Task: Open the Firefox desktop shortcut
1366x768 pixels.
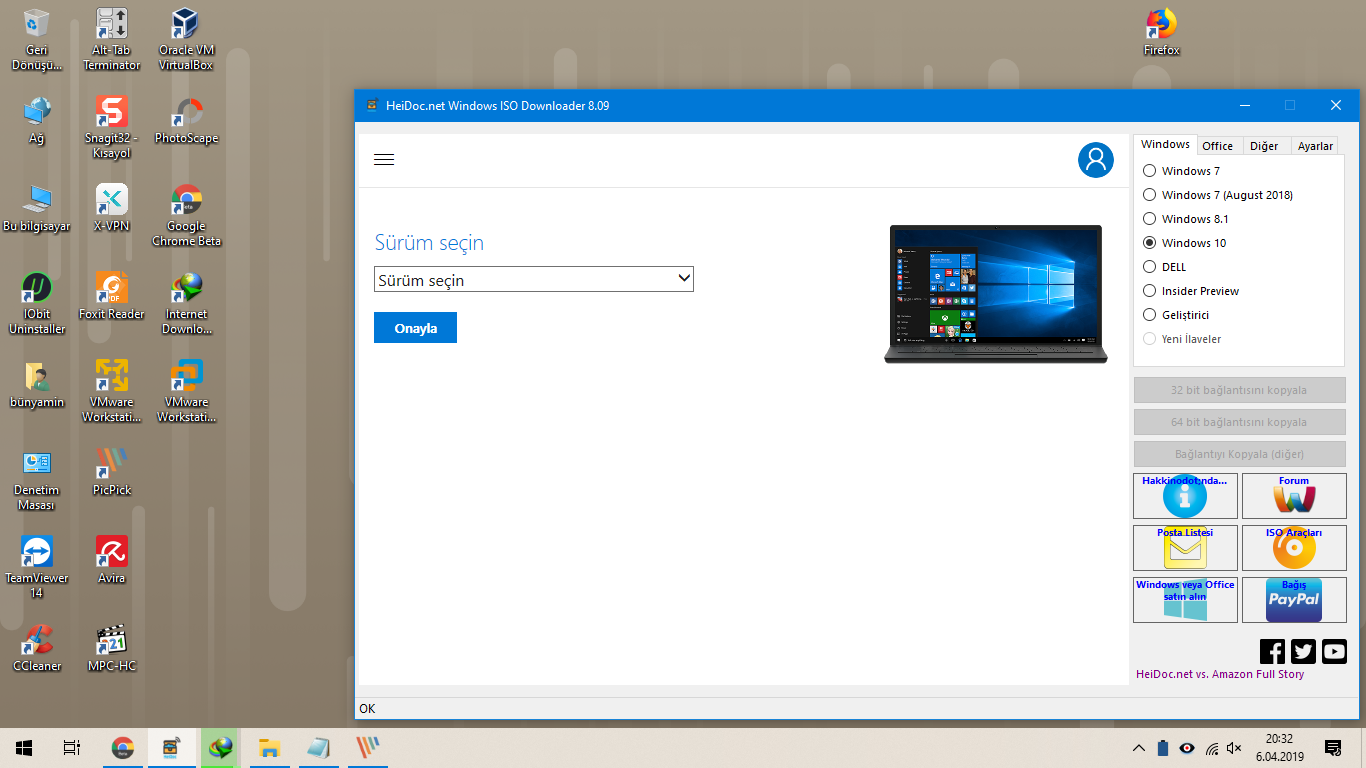Action: [1162, 32]
